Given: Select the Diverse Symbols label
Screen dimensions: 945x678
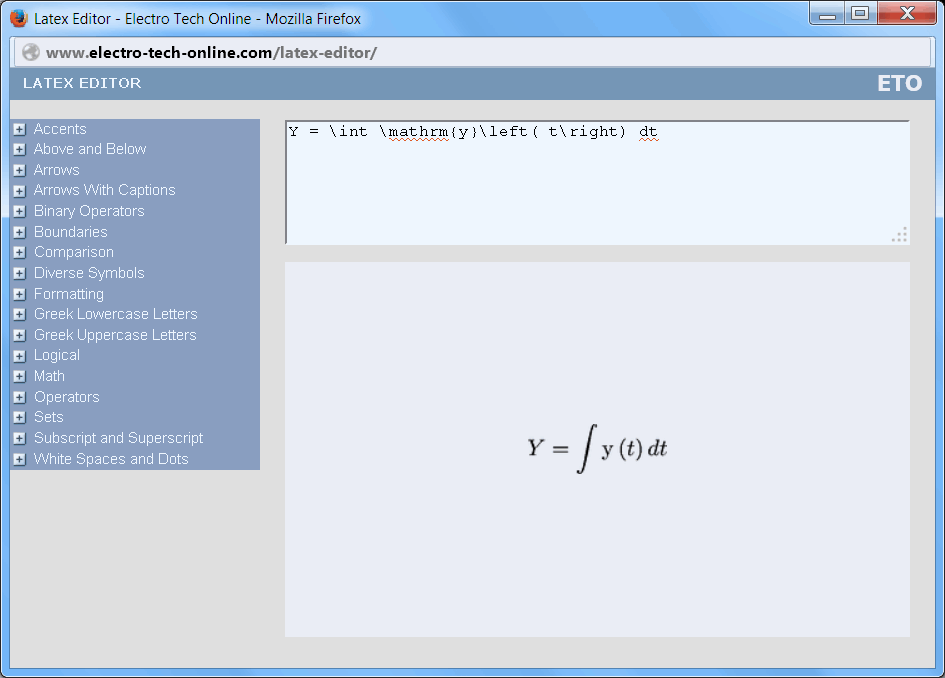Looking at the screenshot, I should 89,273.
